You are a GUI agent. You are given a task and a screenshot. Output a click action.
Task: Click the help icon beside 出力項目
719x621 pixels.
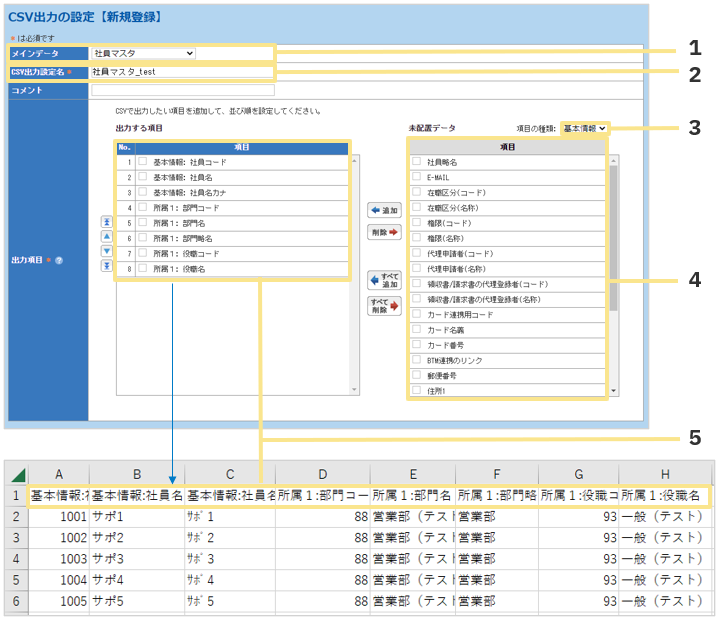[59, 260]
